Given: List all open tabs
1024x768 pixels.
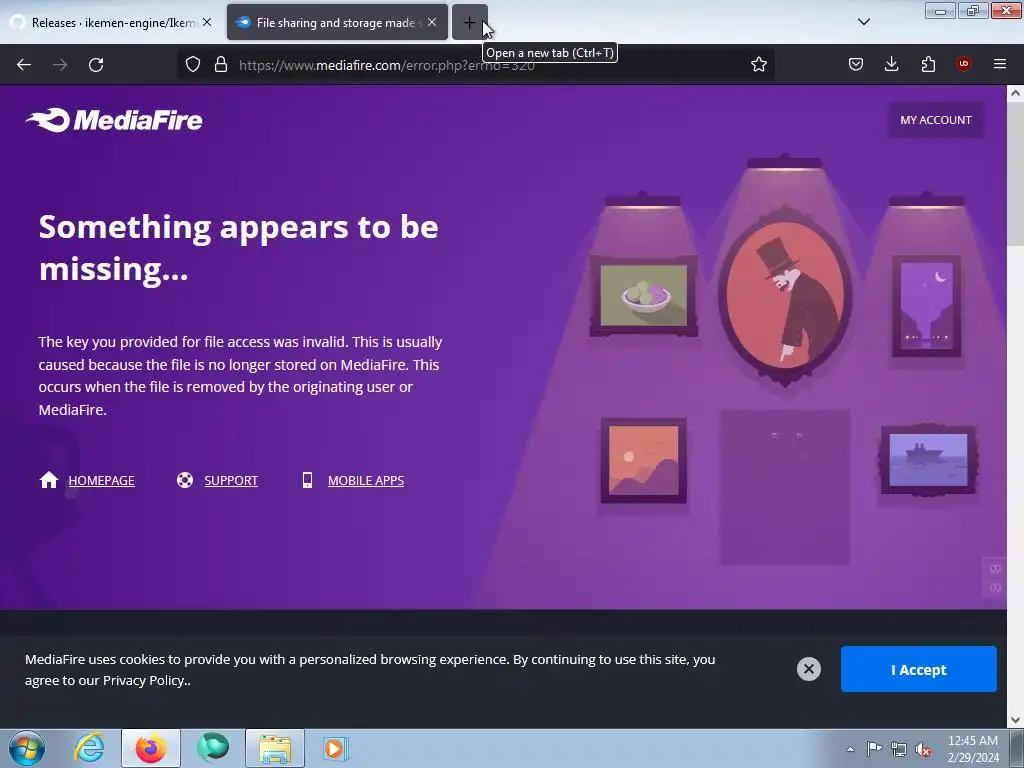Looking at the screenshot, I should (x=863, y=22).
